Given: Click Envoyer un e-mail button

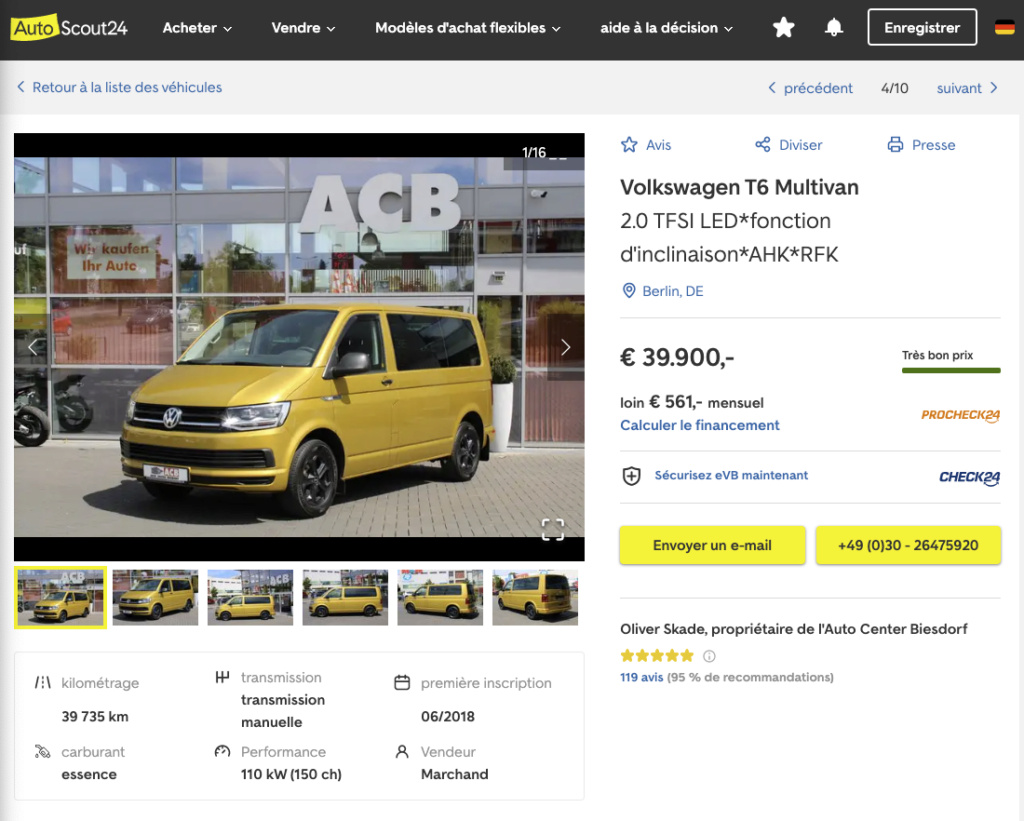Looking at the screenshot, I should click(x=712, y=545).
